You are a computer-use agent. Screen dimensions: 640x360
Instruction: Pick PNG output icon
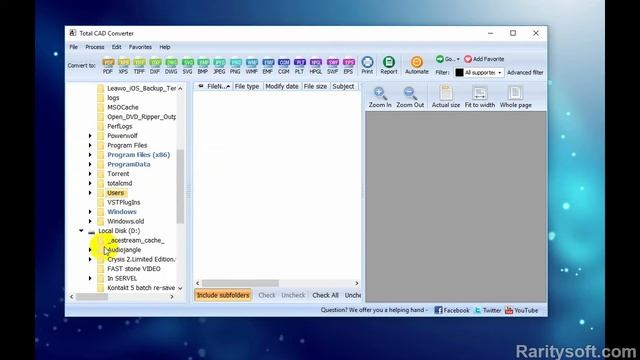point(235,65)
